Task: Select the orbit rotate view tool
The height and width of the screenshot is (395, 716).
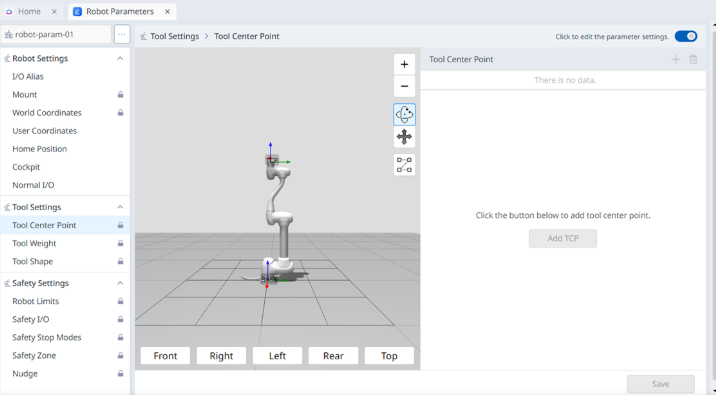Action: coord(404,114)
